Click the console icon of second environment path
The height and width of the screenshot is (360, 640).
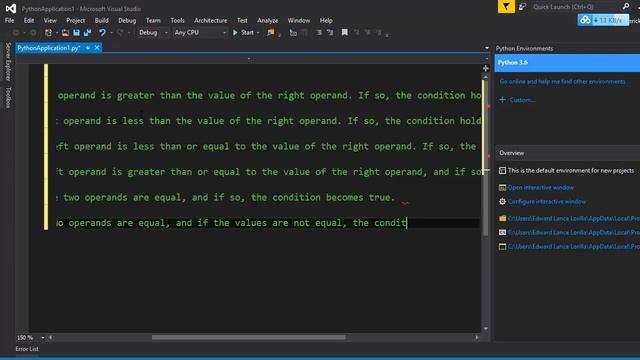pos(502,232)
